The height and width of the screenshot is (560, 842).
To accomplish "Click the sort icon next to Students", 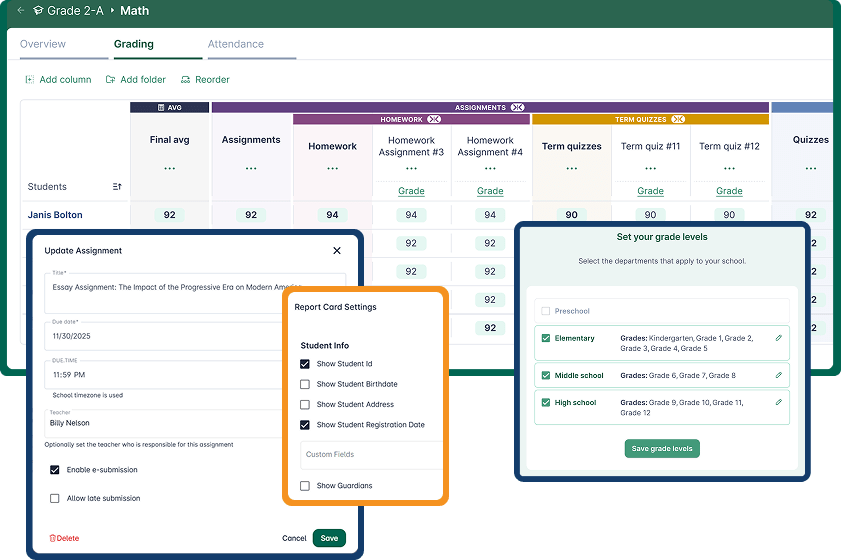I will (117, 187).
